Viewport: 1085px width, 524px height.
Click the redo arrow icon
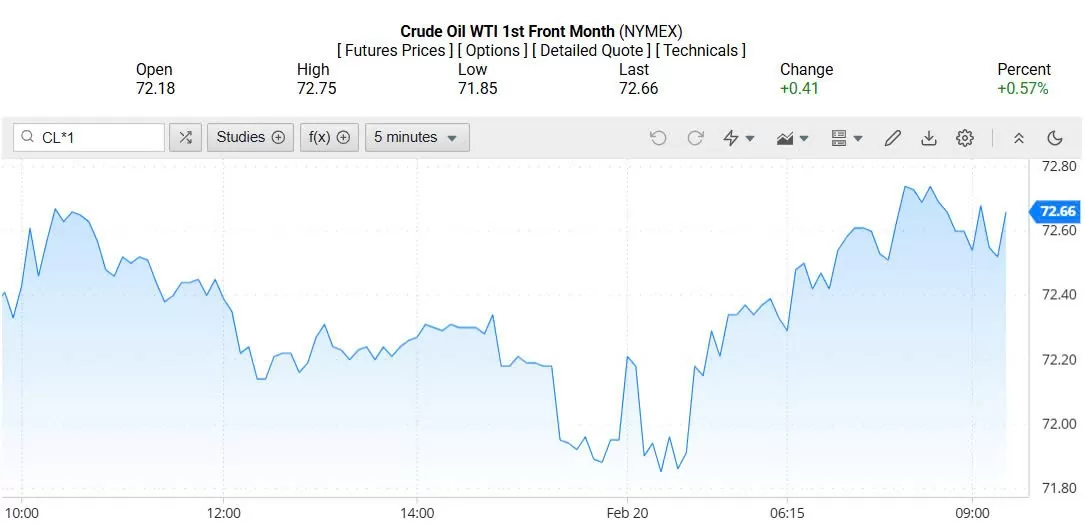point(695,138)
